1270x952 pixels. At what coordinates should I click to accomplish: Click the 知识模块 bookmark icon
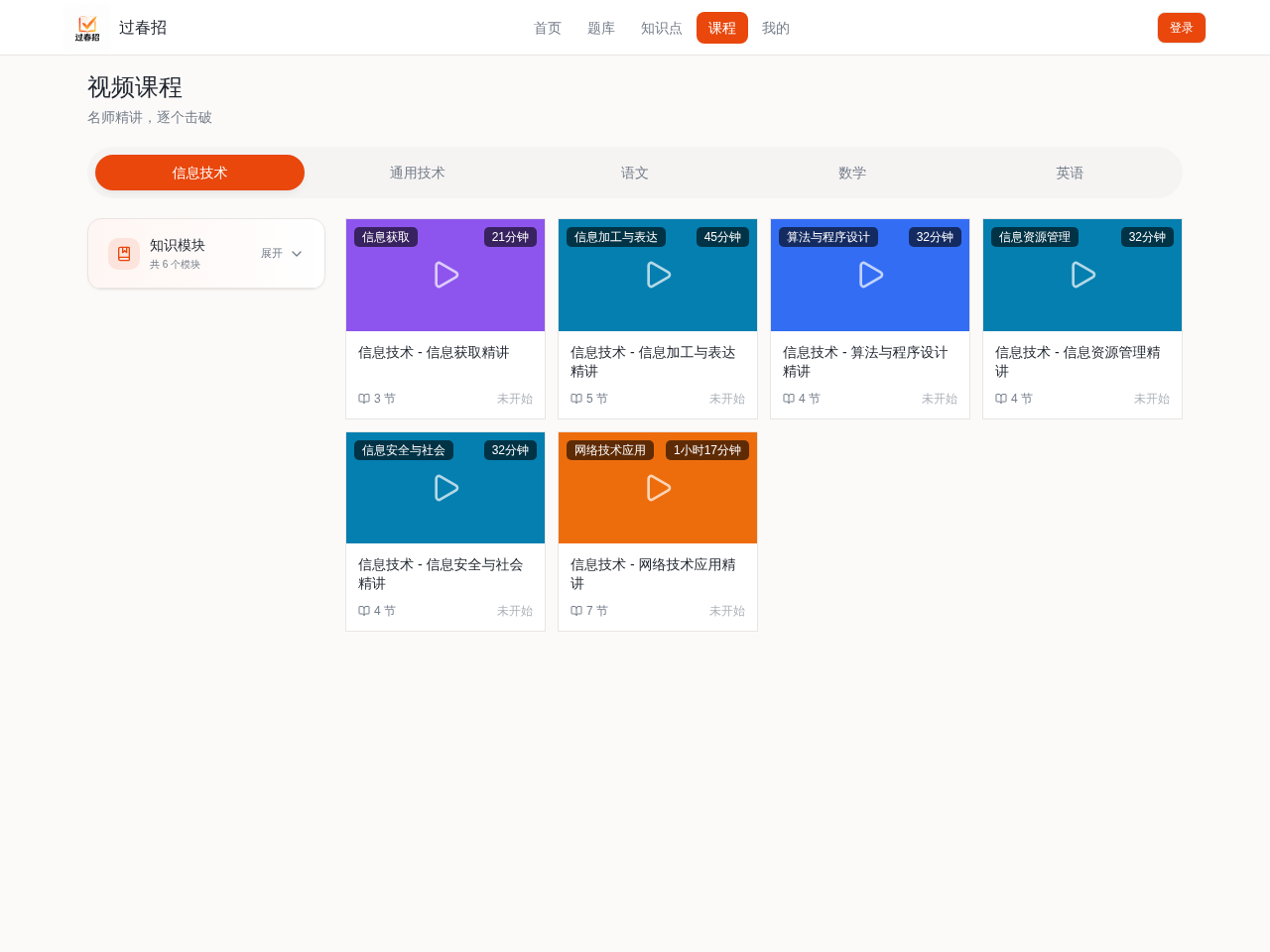124,254
